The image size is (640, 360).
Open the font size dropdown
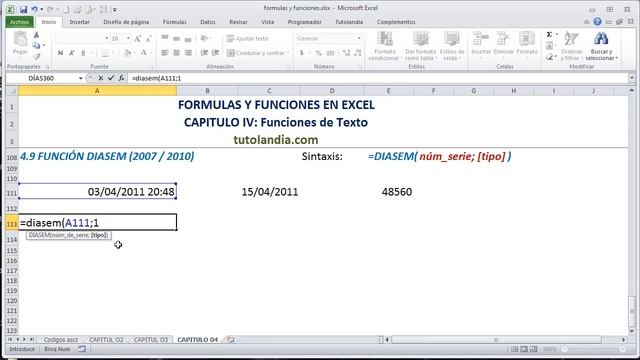(128, 38)
